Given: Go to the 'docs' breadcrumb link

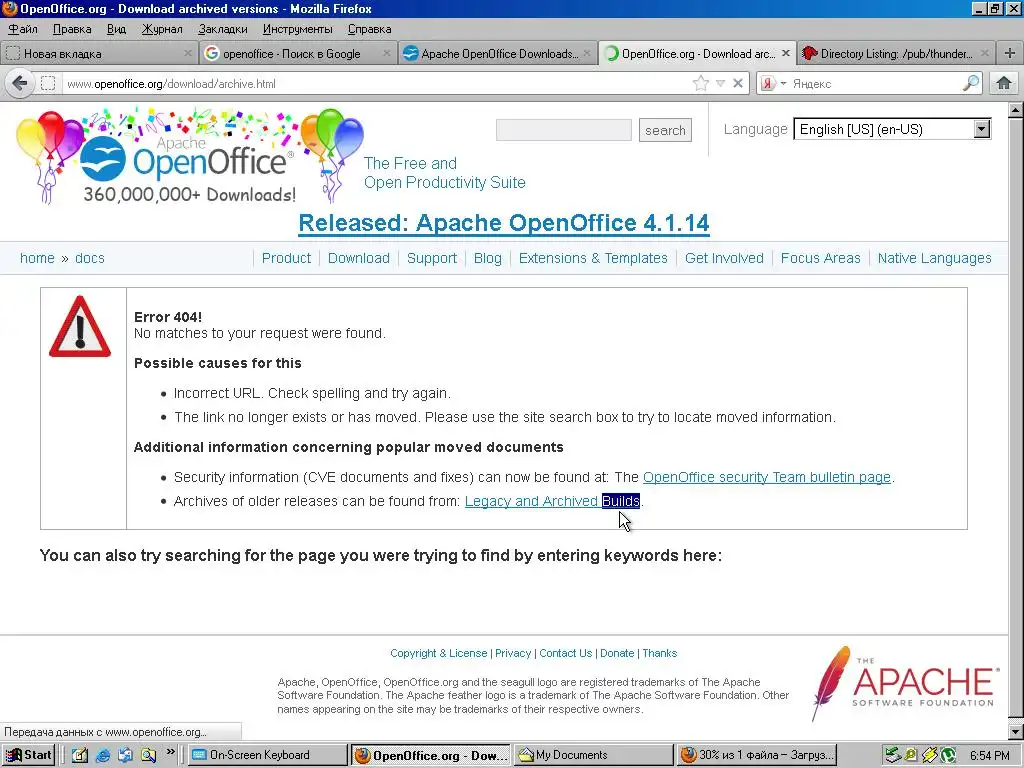Looking at the screenshot, I should (x=89, y=258).
